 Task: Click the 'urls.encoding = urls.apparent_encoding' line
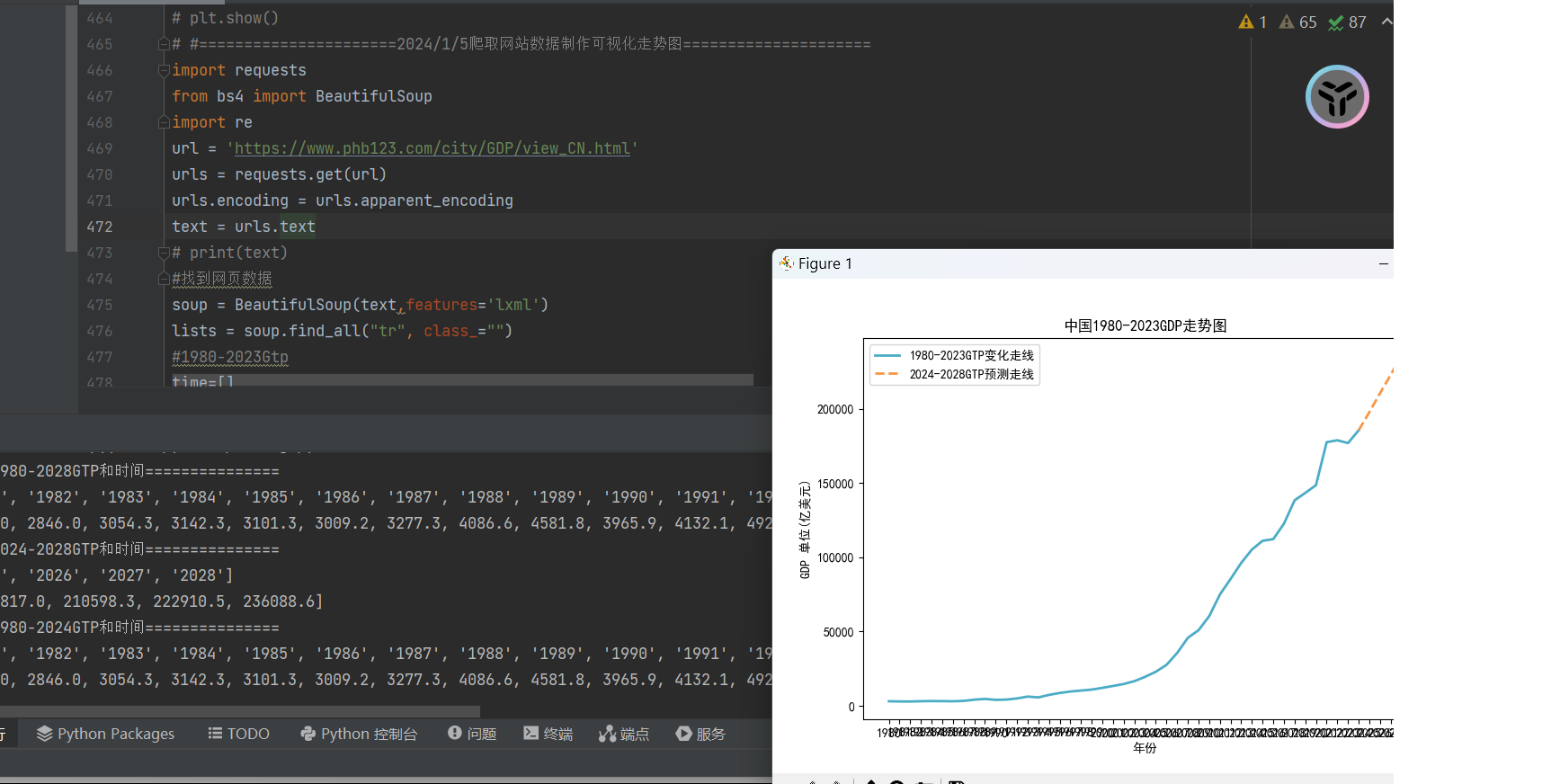343,200
